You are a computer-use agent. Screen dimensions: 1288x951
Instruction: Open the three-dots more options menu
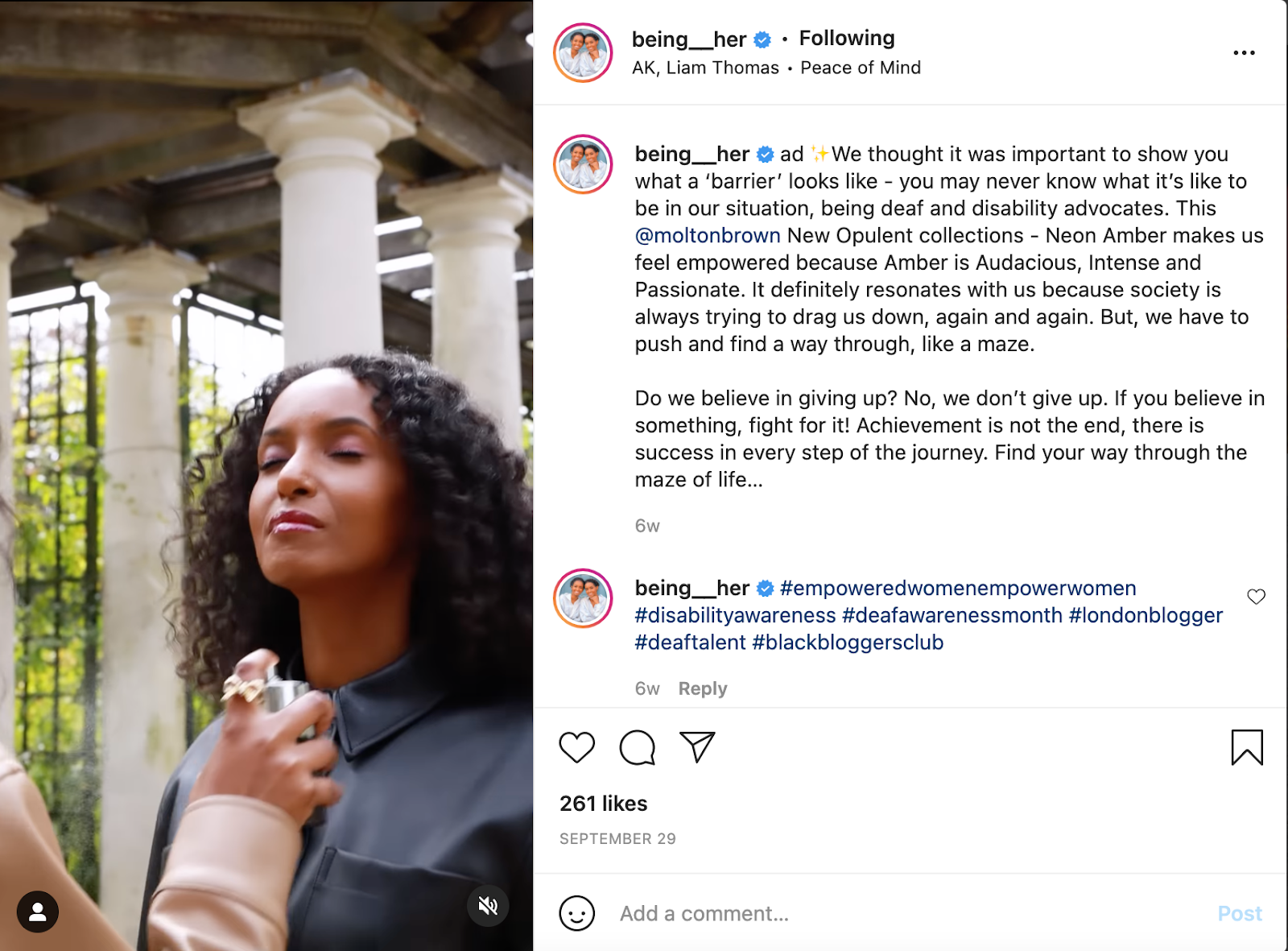tap(1244, 53)
